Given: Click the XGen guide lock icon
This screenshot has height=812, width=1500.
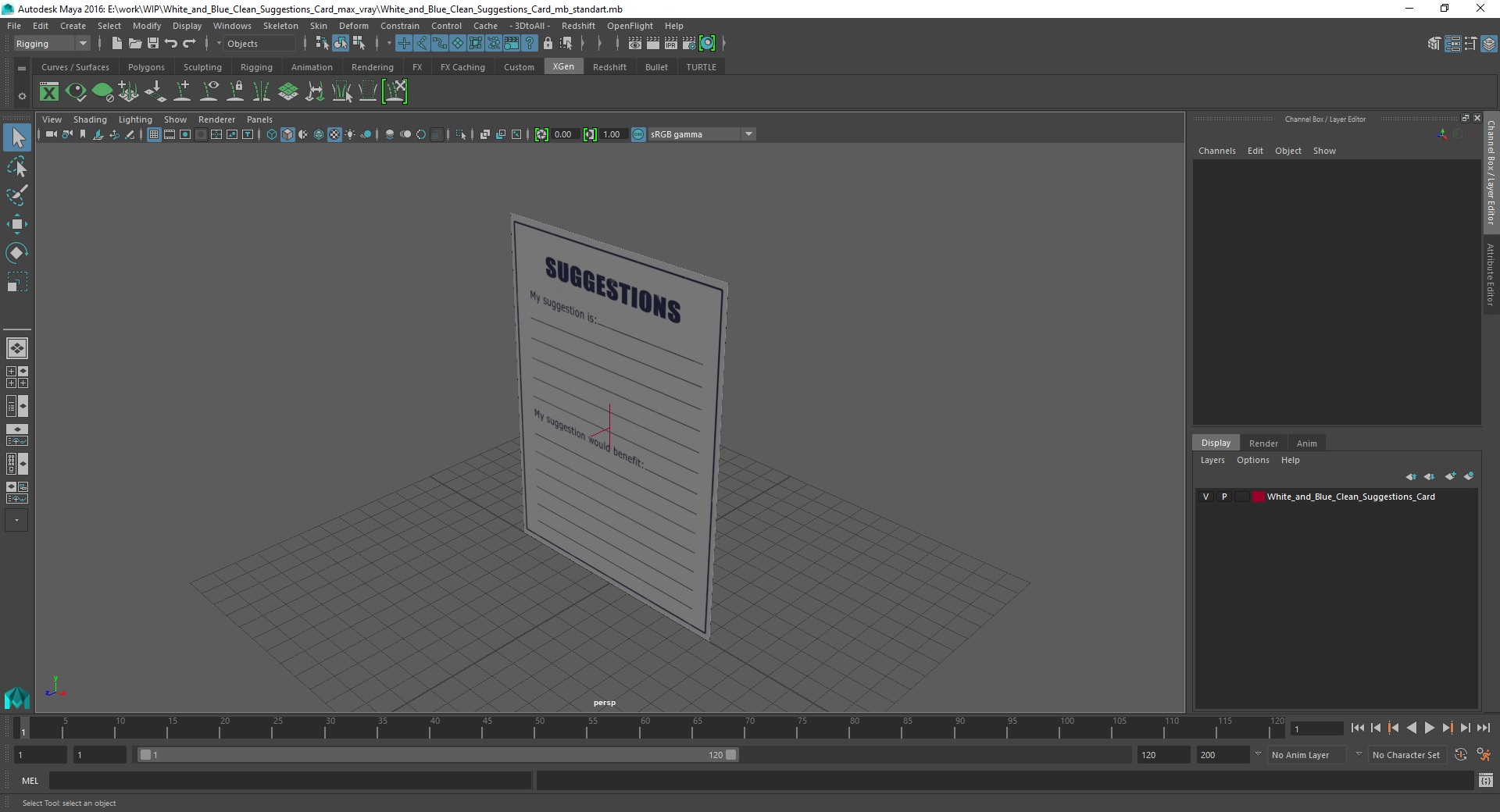Looking at the screenshot, I should coord(235,92).
